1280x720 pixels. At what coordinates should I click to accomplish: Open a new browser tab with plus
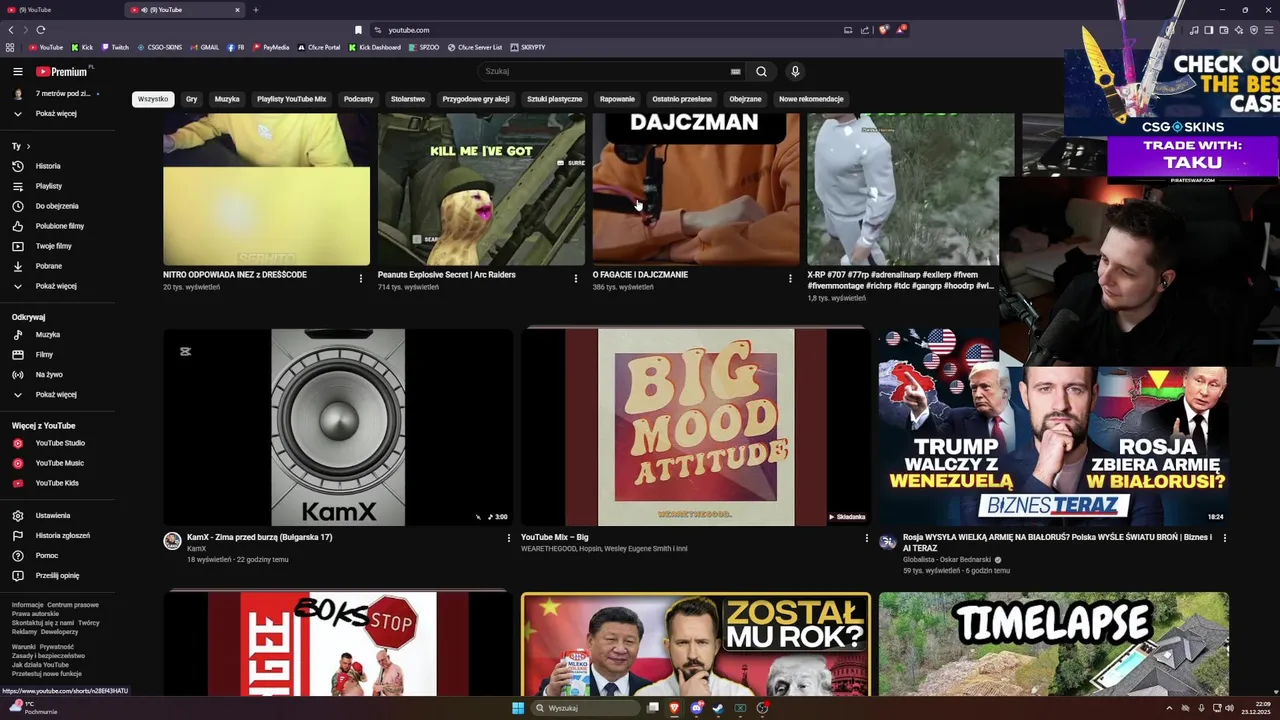(255, 10)
